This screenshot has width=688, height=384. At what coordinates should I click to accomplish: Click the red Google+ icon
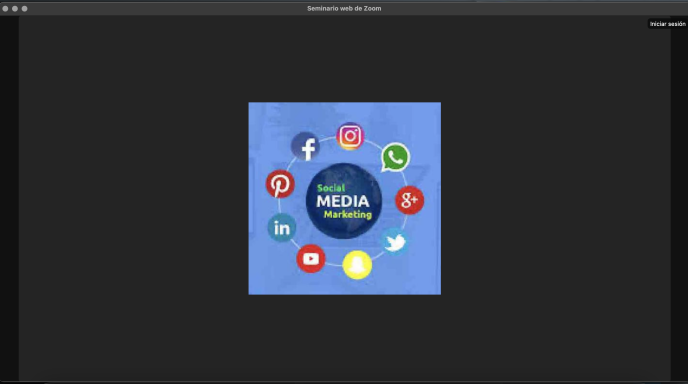pos(409,200)
